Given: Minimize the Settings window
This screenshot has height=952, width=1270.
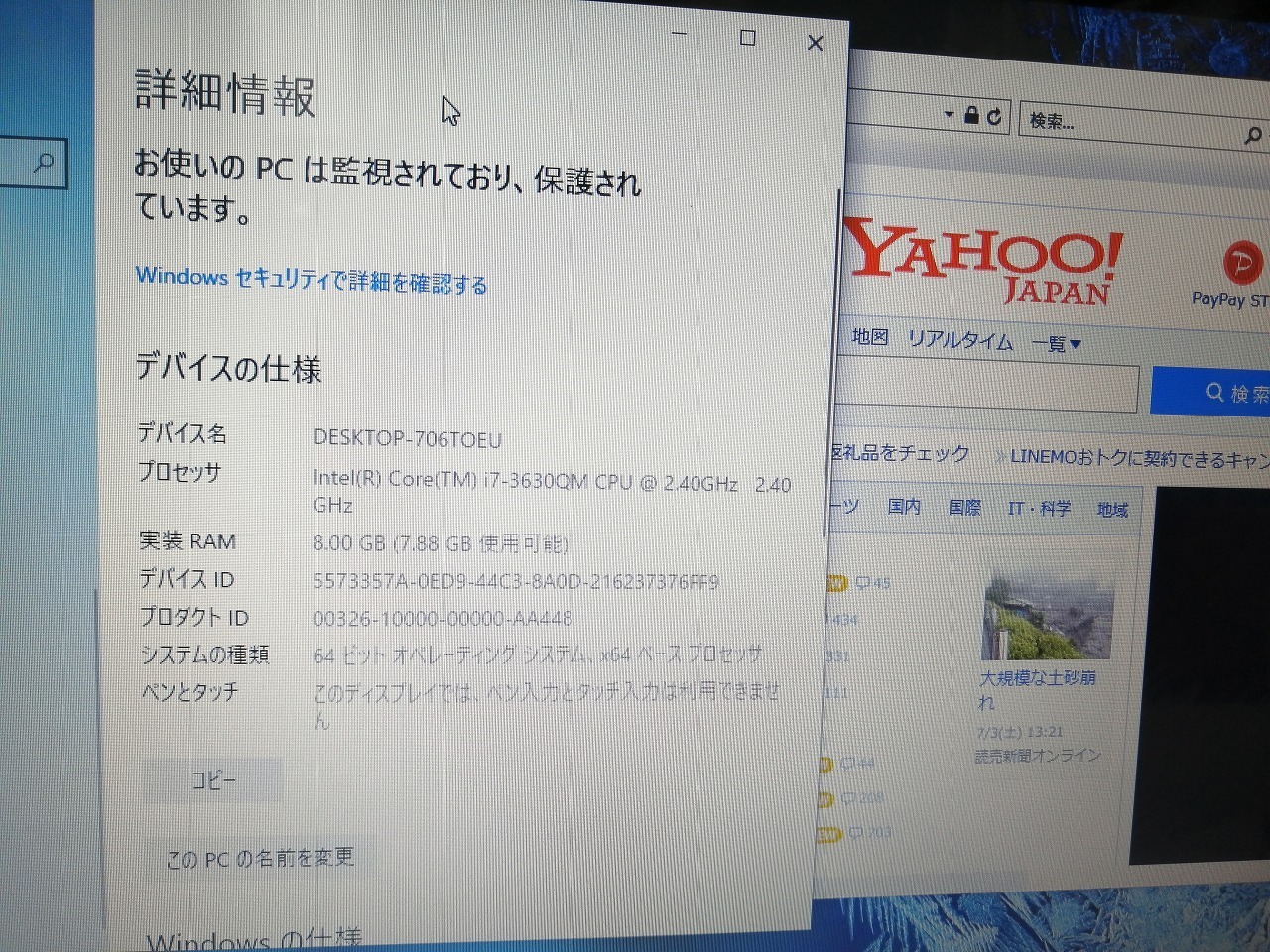Looking at the screenshot, I should (x=680, y=36).
